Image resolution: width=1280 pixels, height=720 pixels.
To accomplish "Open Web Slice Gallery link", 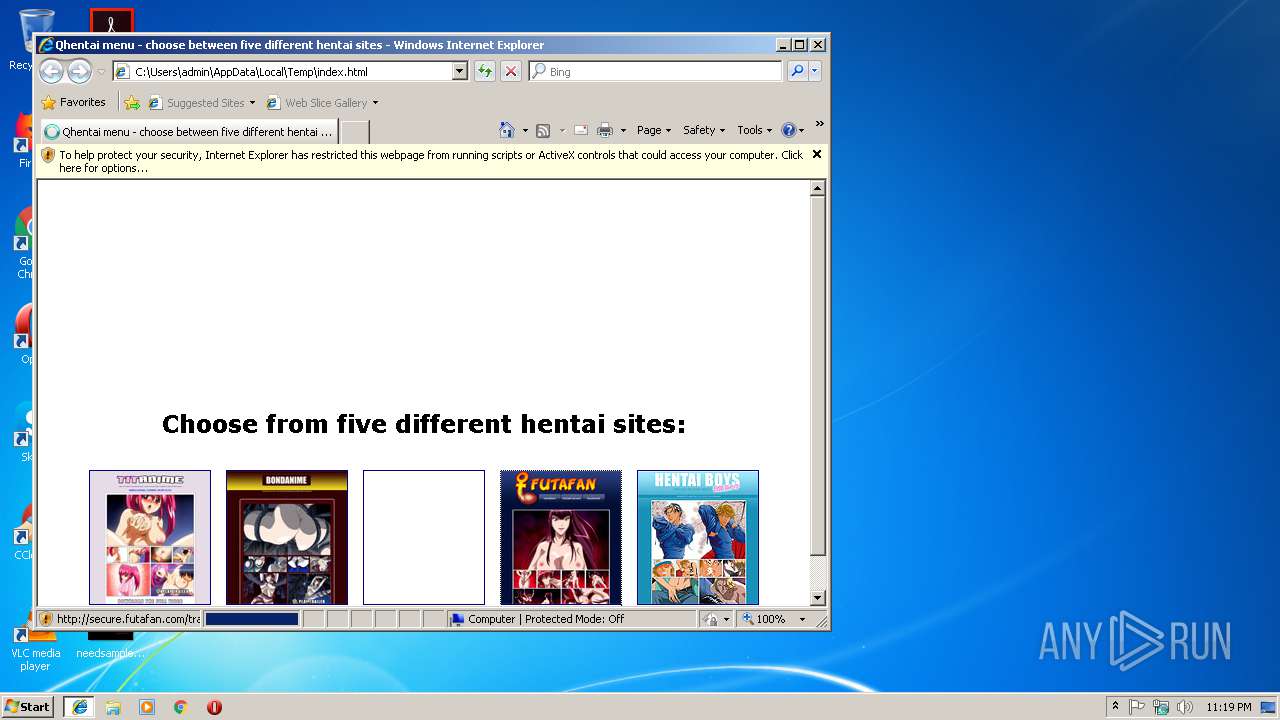I will coord(316,103).
